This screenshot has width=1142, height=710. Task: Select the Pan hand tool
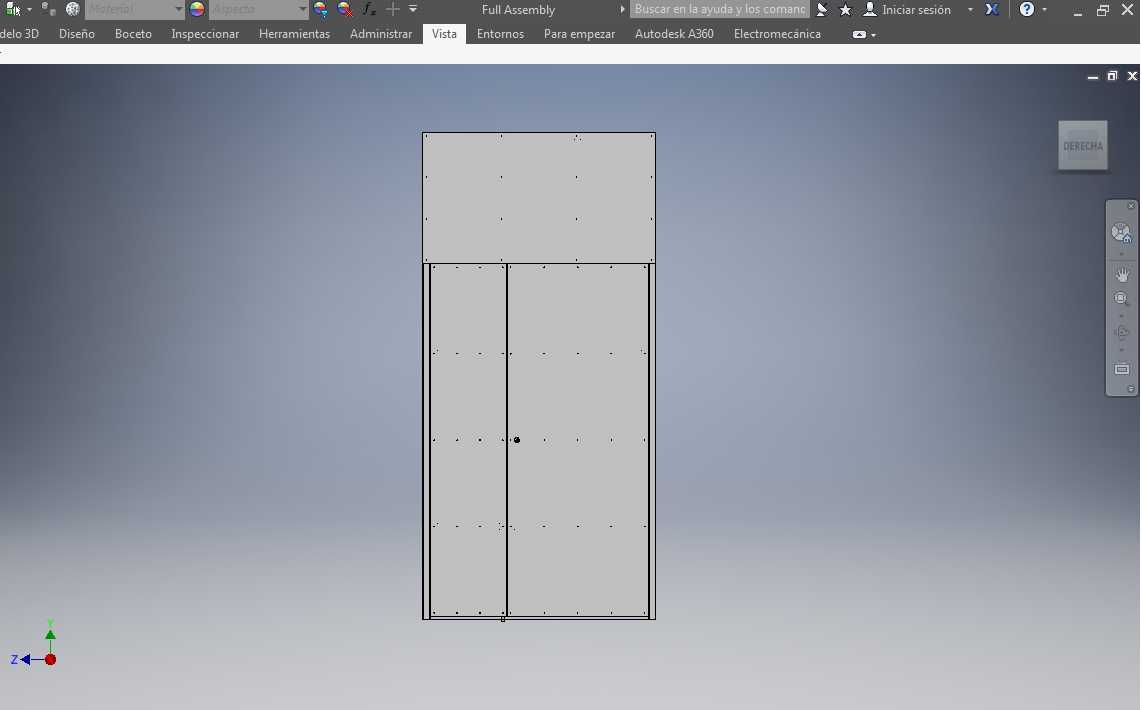point(1122,275)
